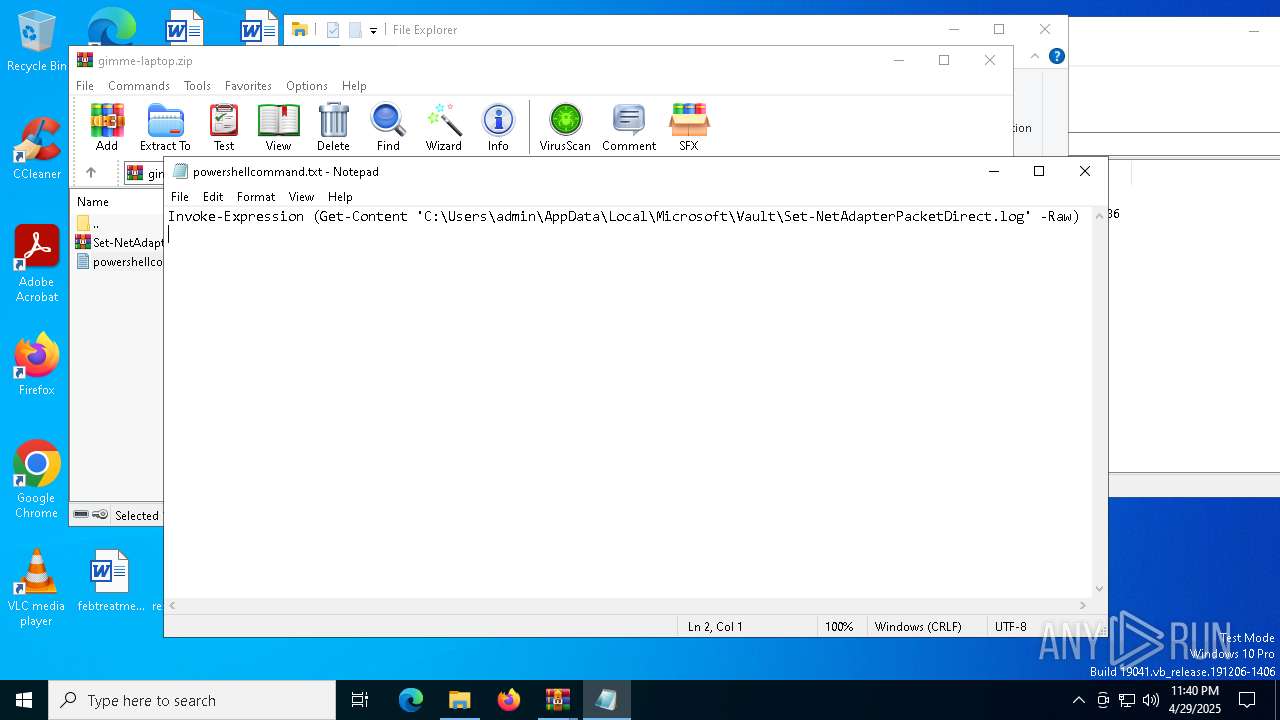Open WinRAR Favorites menu
This screenshot has height=720, width=1280.
point(248,86)
